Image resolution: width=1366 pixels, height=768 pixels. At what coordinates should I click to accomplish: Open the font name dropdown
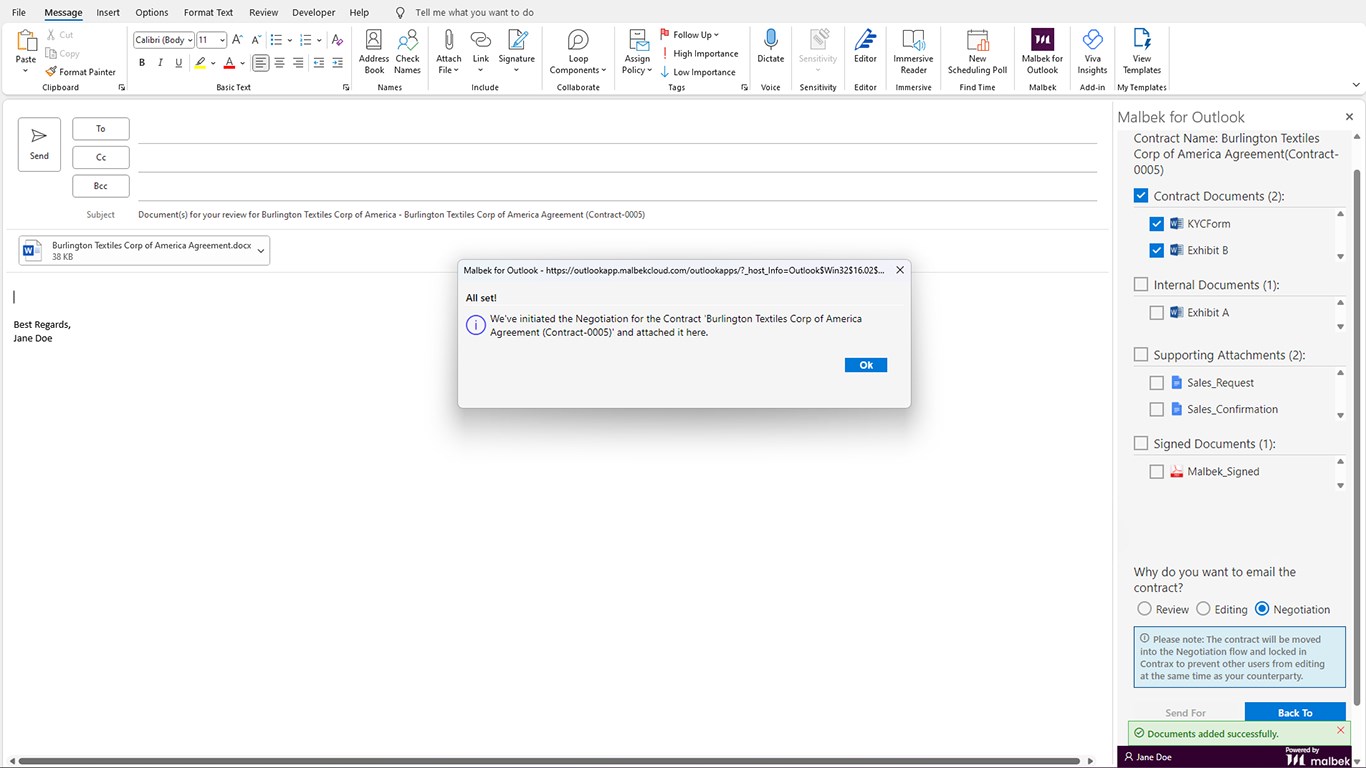[188, 40]
